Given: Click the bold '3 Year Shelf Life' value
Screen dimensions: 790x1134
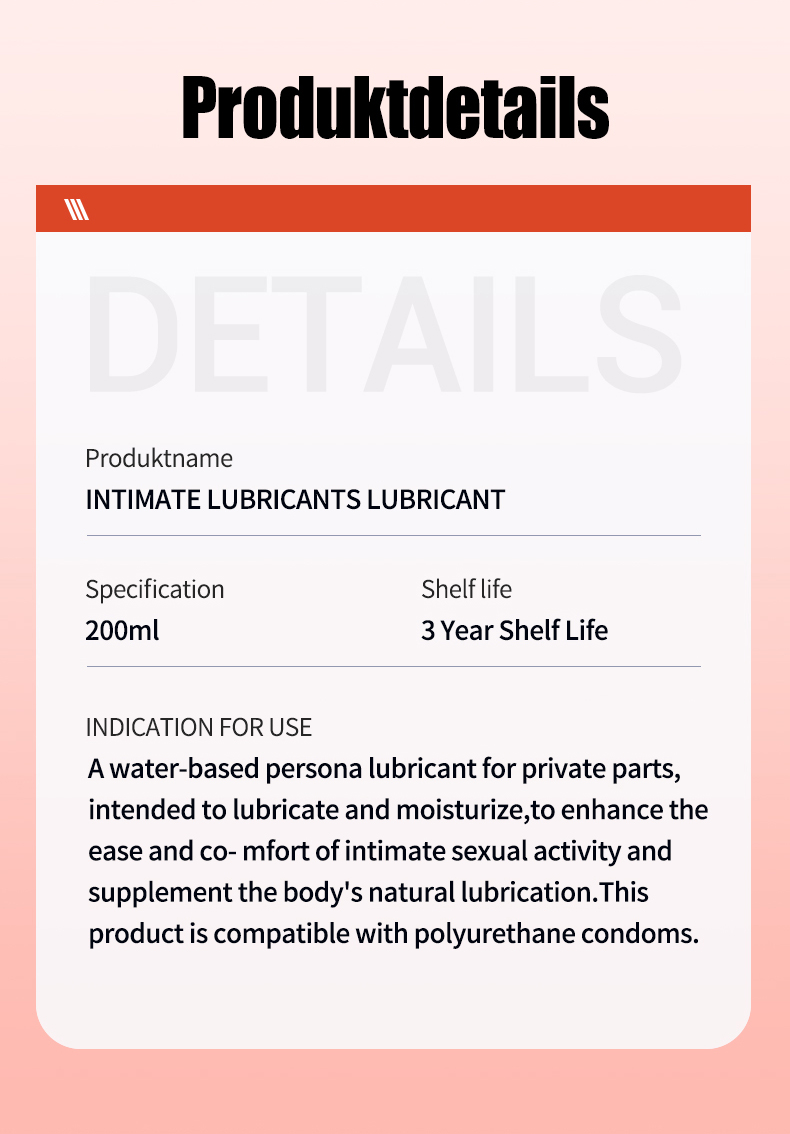Looking at the screenshot, I should 514,631.
